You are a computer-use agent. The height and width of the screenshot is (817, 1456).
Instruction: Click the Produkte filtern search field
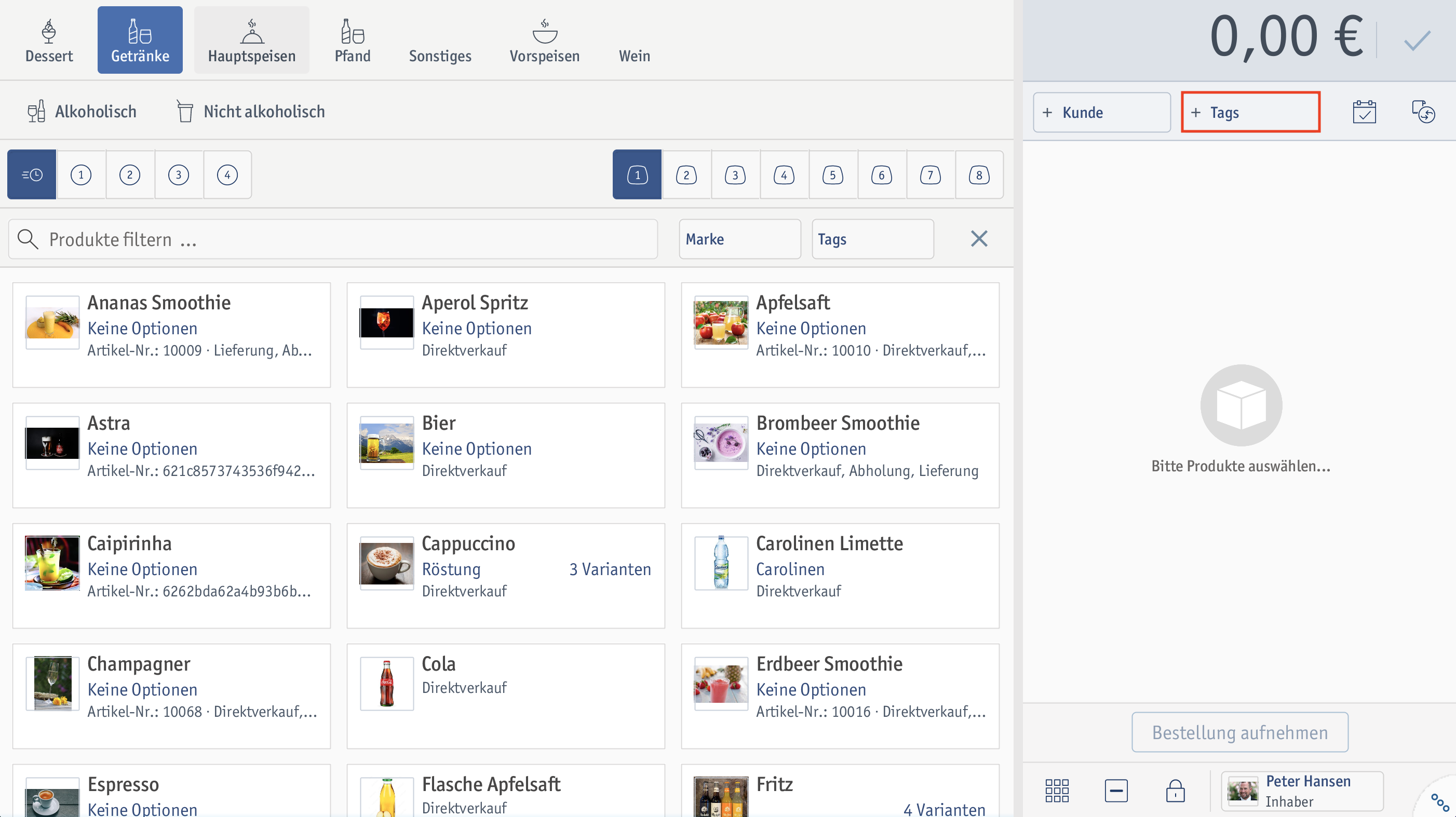point(333,239)
